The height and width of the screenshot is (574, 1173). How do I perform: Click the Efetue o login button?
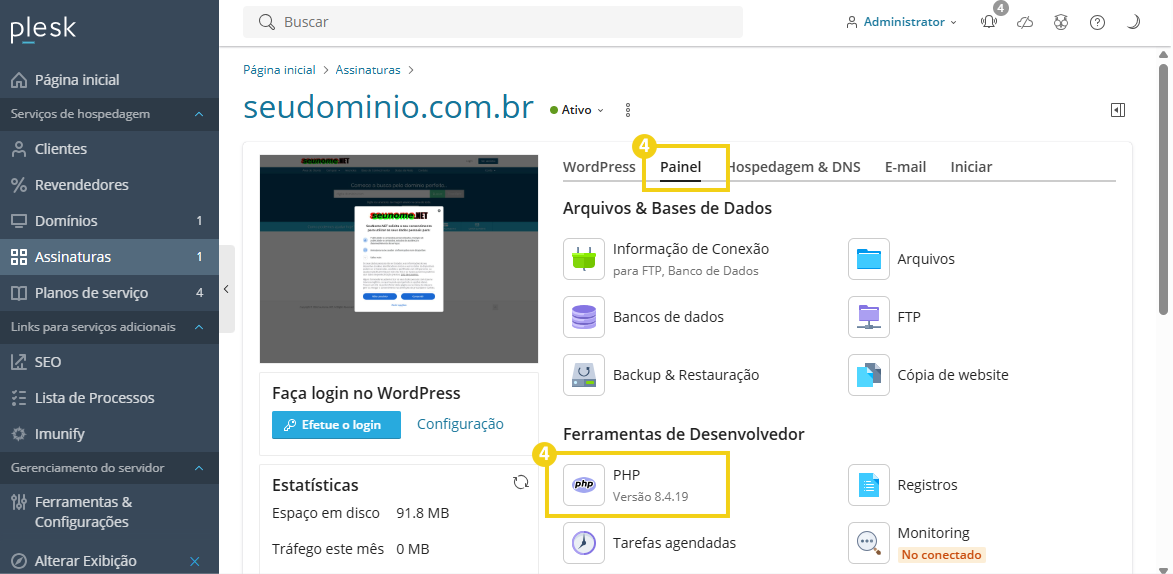coord(337,425)
